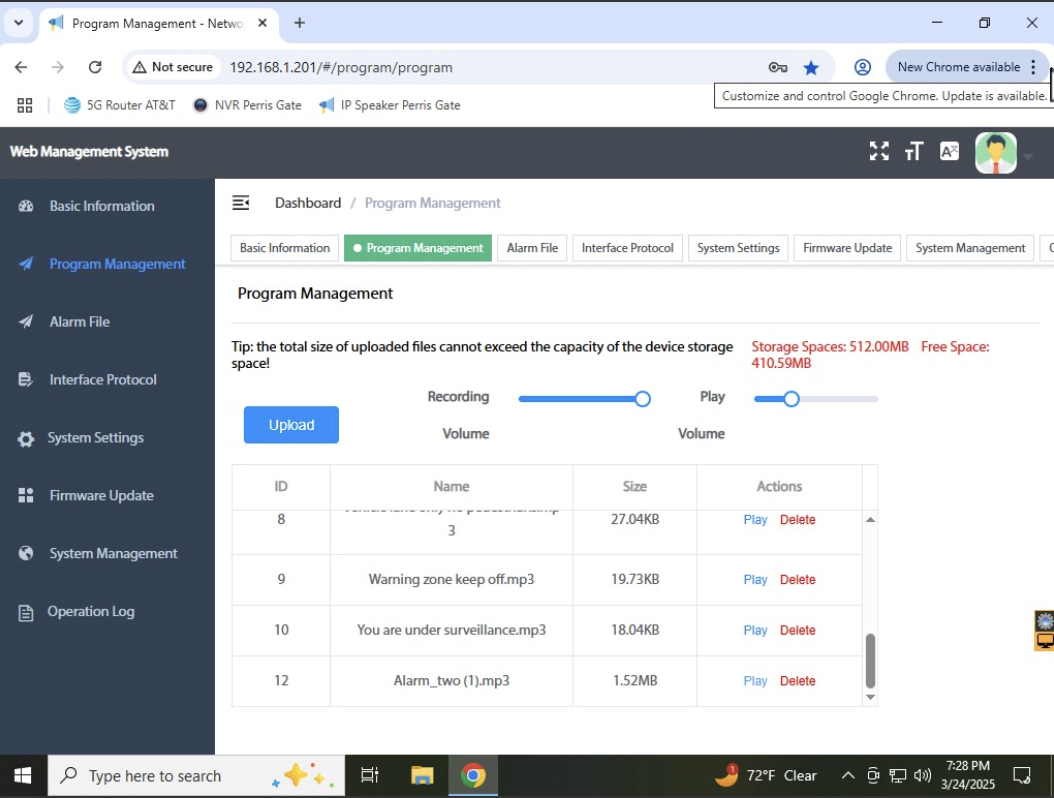Image resolution: width=1054 pixels, height=798 pixels.
Task: Play Warning zone keep off.mp3
Action: 755,580
